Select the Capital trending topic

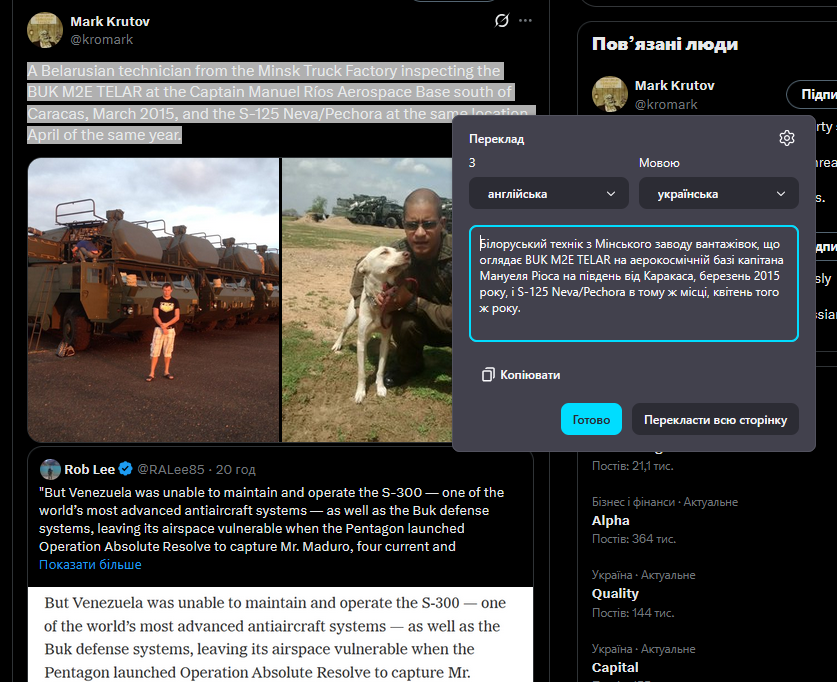click(x=615, y=667)
